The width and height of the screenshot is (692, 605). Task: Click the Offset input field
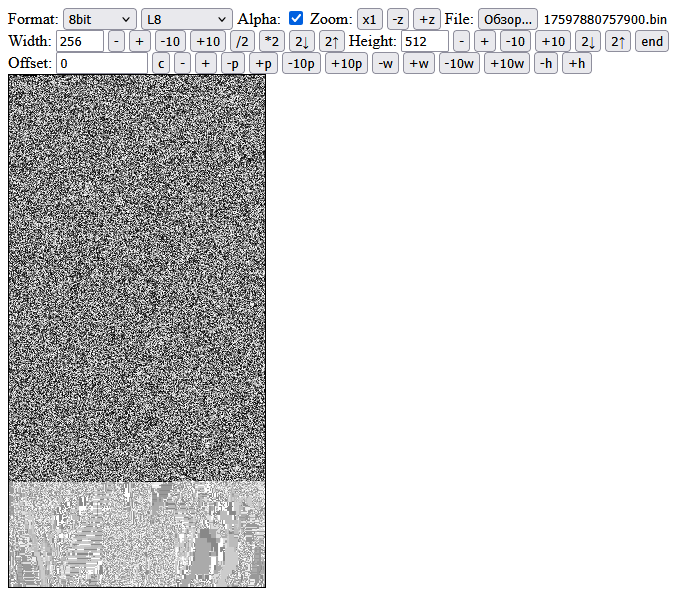tap(102, 64)
